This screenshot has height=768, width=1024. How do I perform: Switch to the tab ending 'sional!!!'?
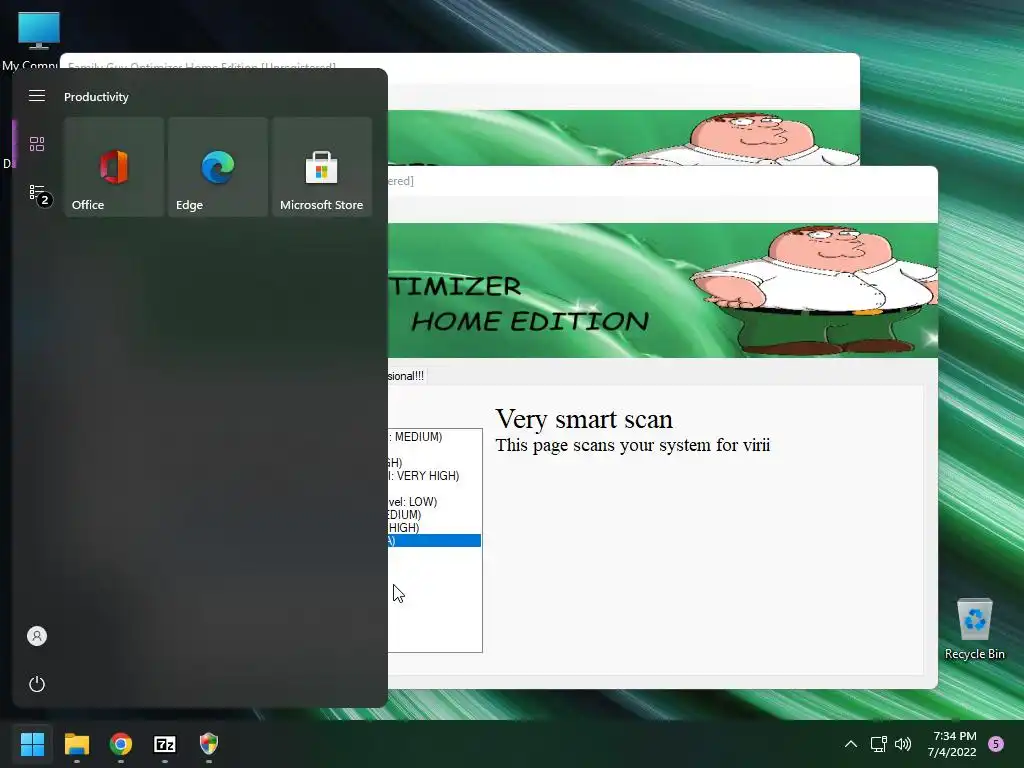pyautogui.click(x=406, y=376)
